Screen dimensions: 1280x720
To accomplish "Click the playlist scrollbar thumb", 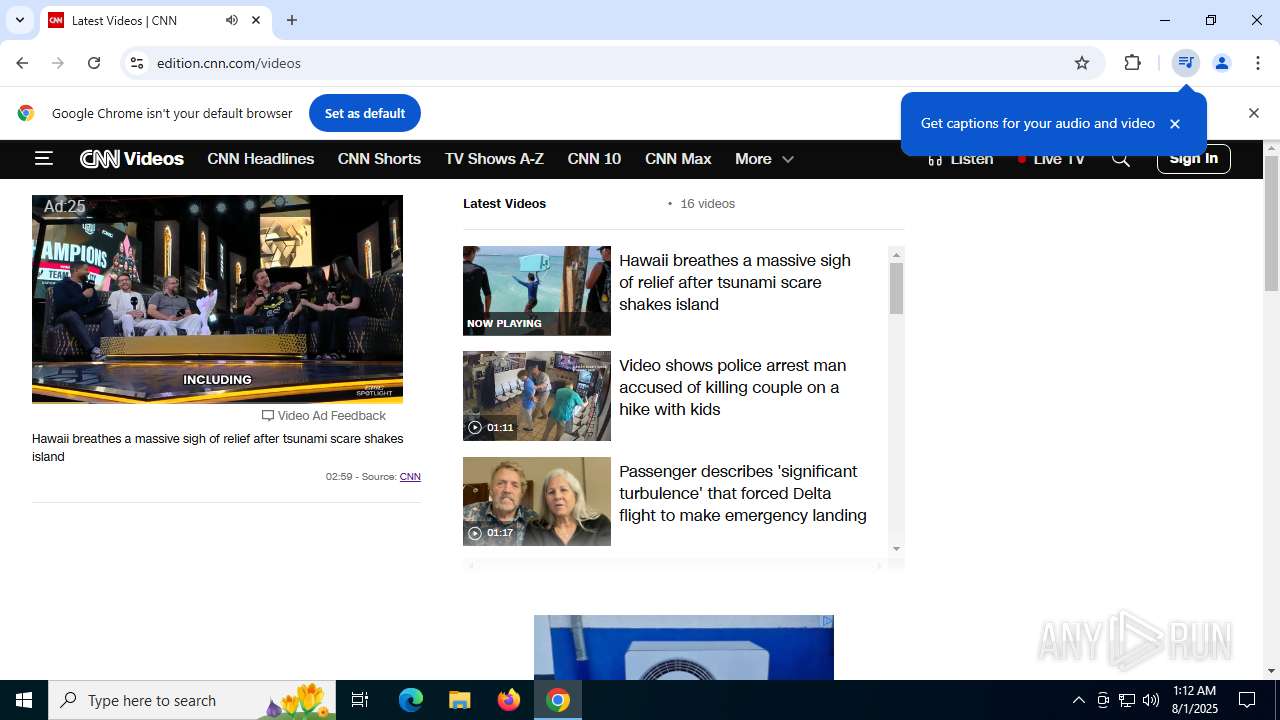I will pos(896,289).
